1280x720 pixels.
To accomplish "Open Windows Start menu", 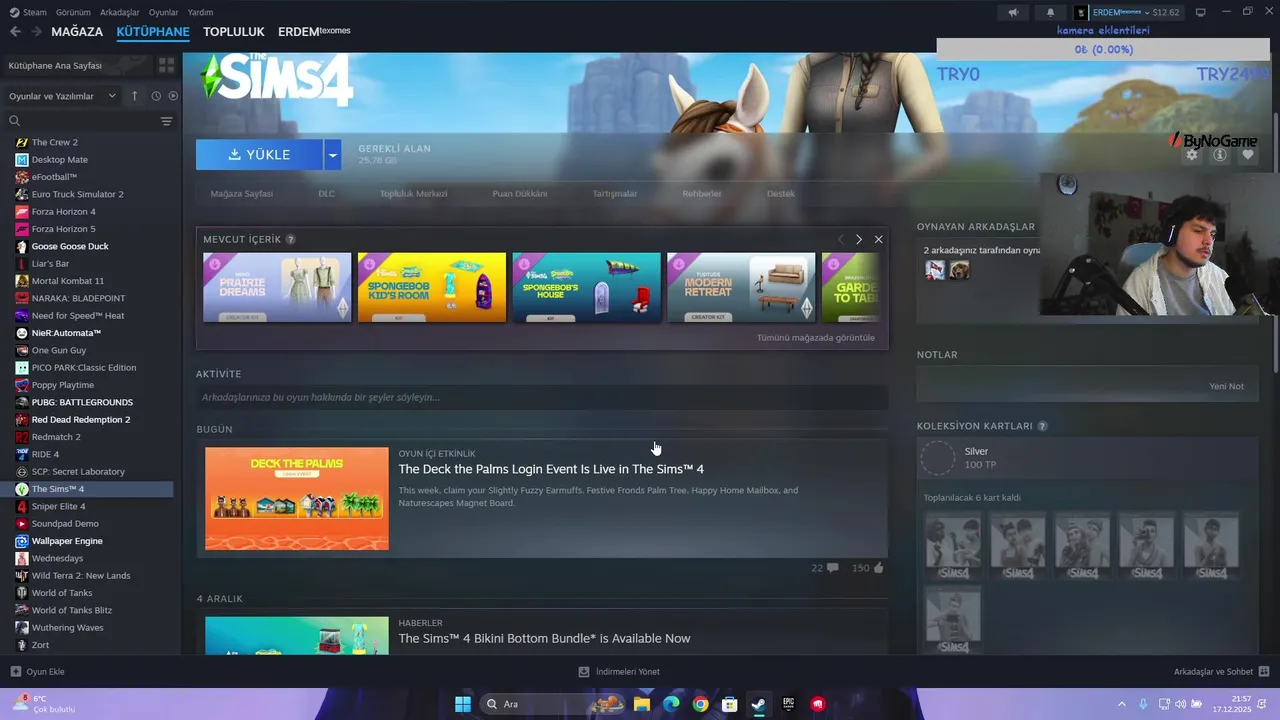I will point(463,704).
